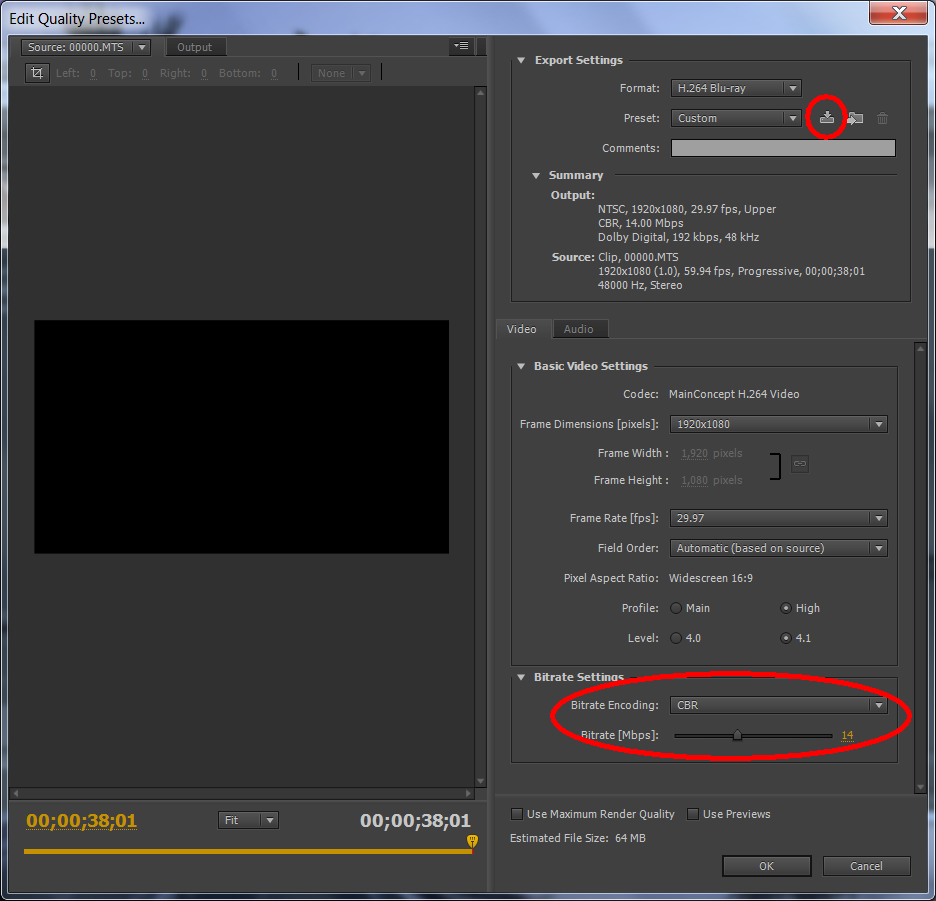936x901 pixels.
Task: Click the Import Preset folder icon
Action: (x=855, y=118)
